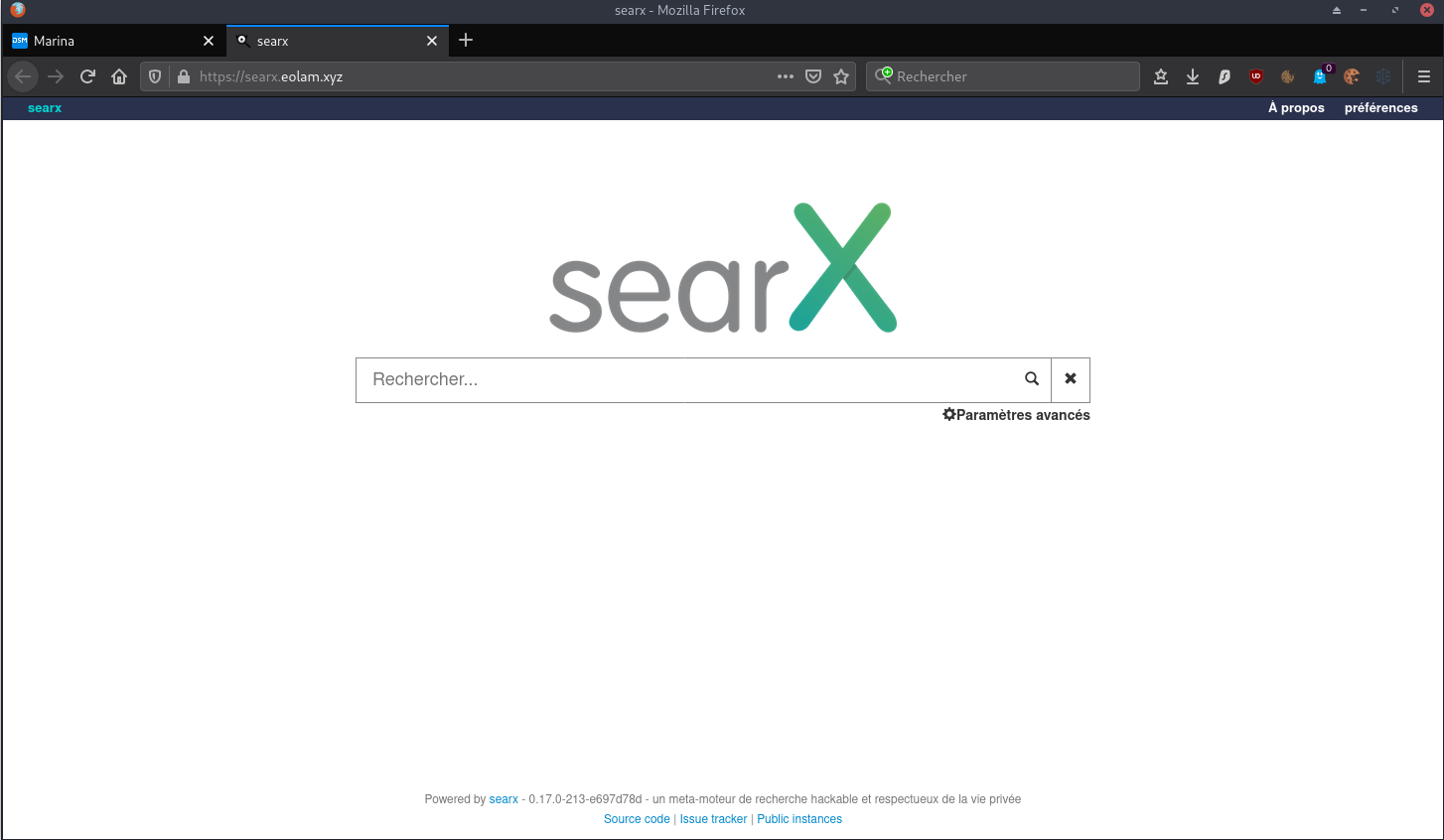Expand Paramètres avancés options
This screenshot has width=1444, height=840.
click(1016, 415)
